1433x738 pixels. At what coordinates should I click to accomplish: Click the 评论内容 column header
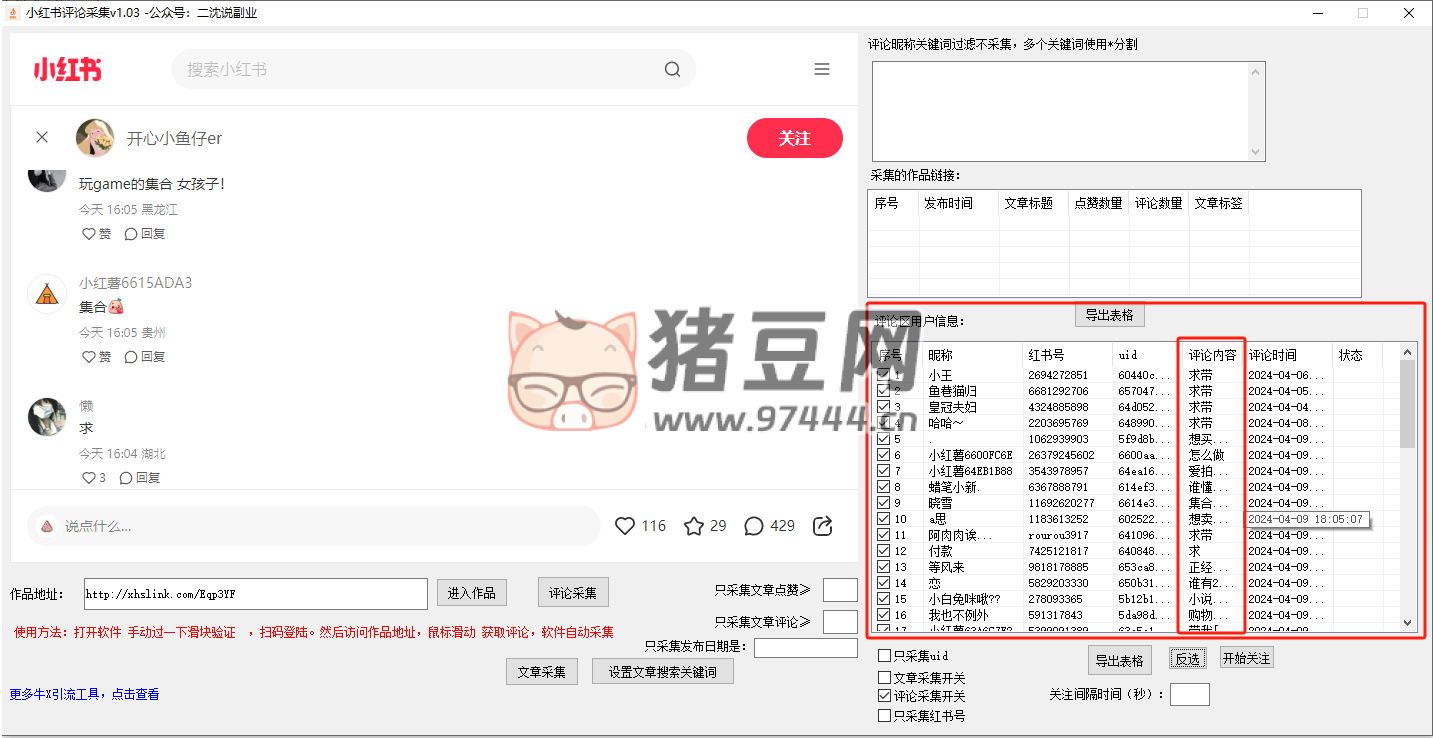tap(1212, 355)
